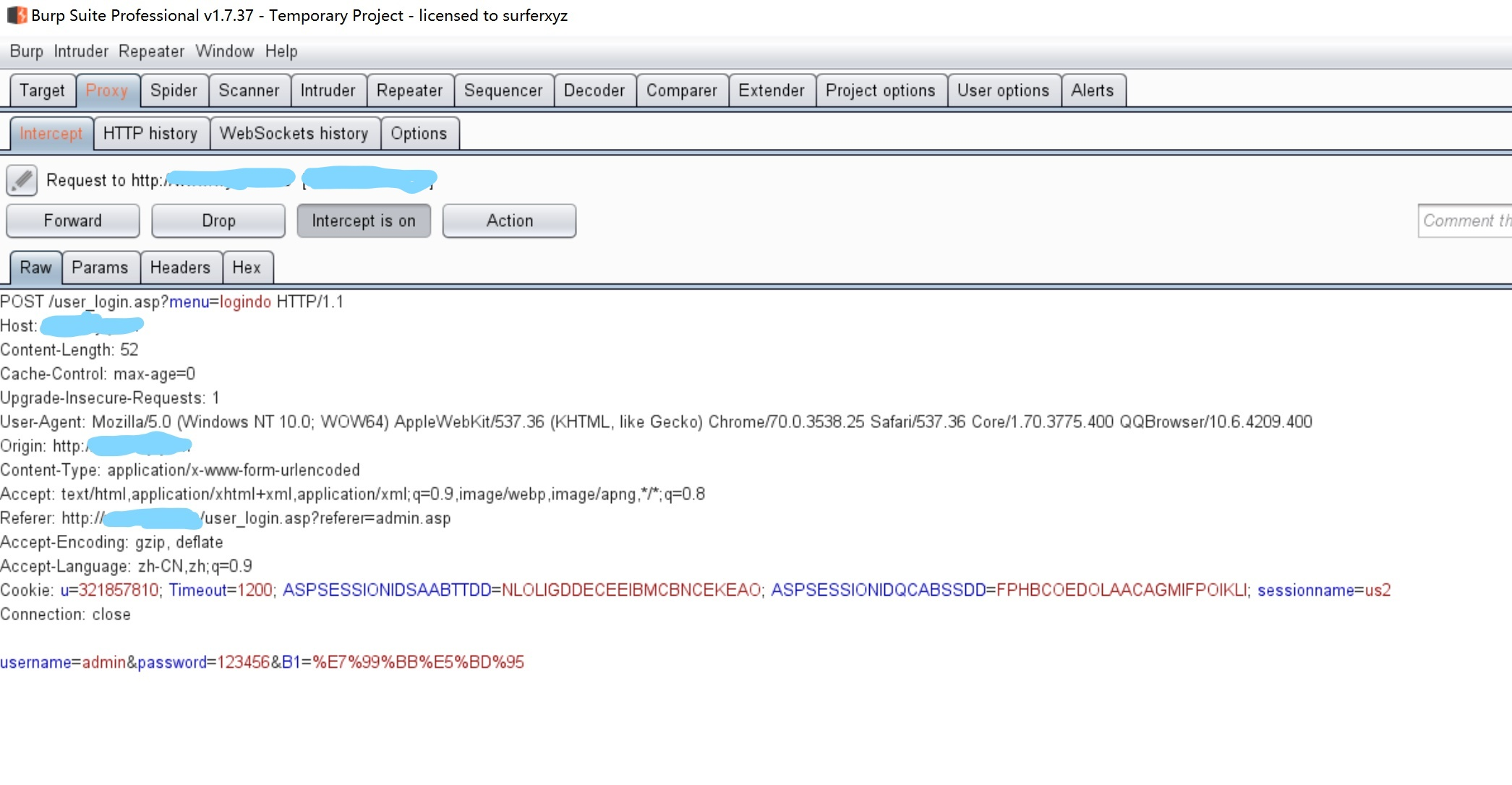Click the Timeout=1200 cookie value
The image size is (1512, 785).
click(221, 590)
